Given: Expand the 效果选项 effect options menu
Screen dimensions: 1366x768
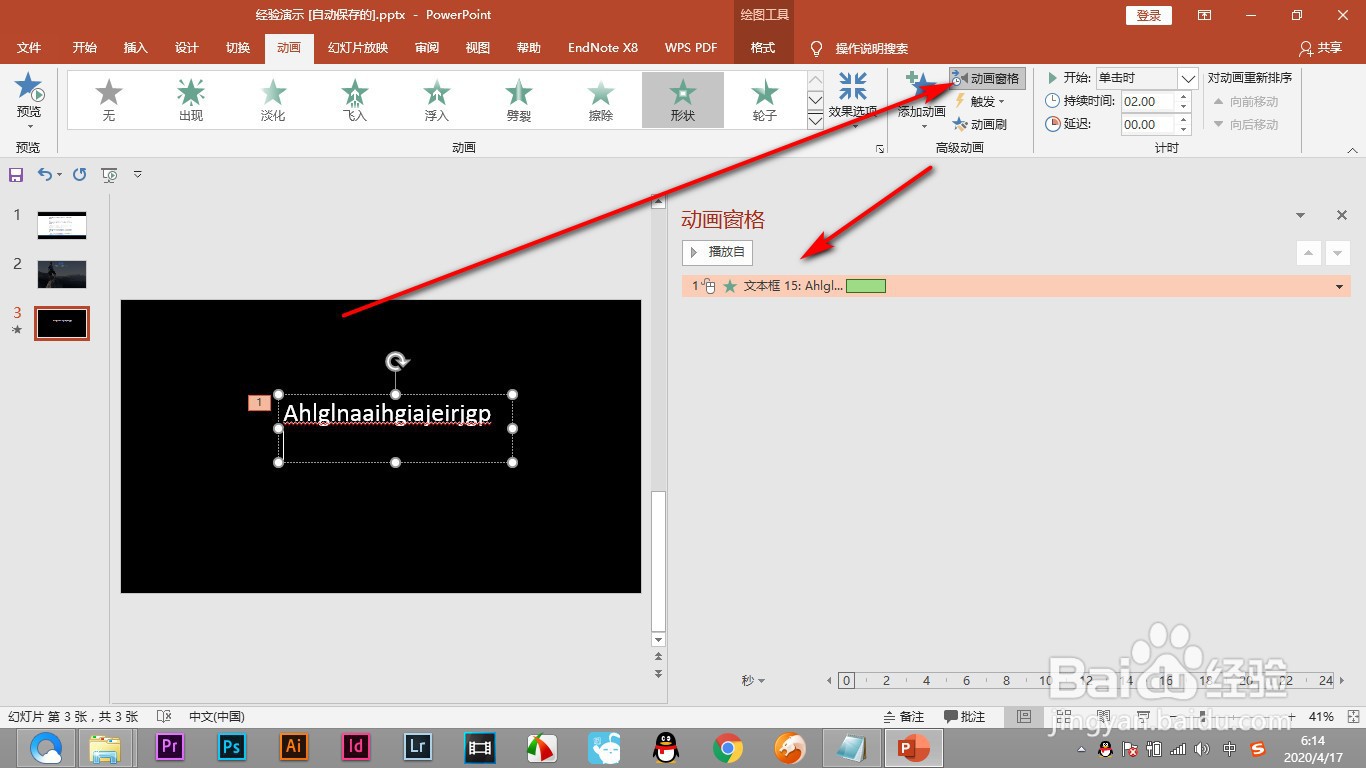Looking at the screenshot, I should [853, 101].
